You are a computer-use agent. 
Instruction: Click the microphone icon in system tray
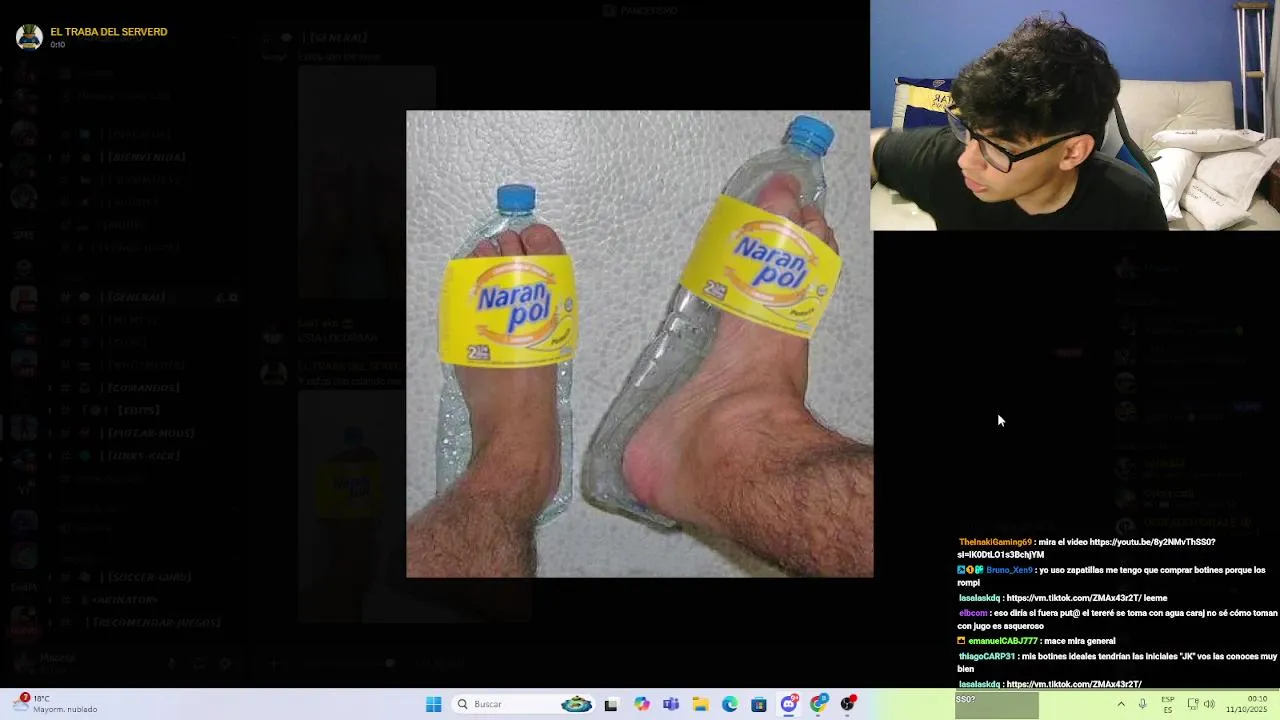[1142, 704]
